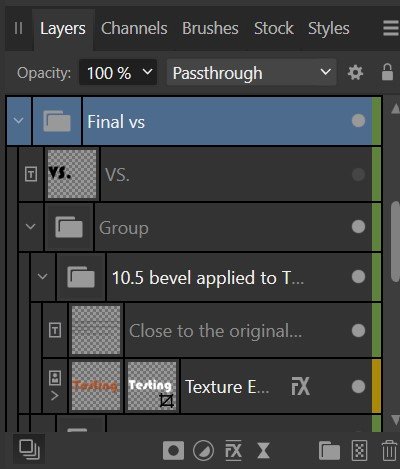Viewport: 400px width, 469px height.
Task: Open the Adjustments icon in bottom toolbar
Action: click(203, 451)
